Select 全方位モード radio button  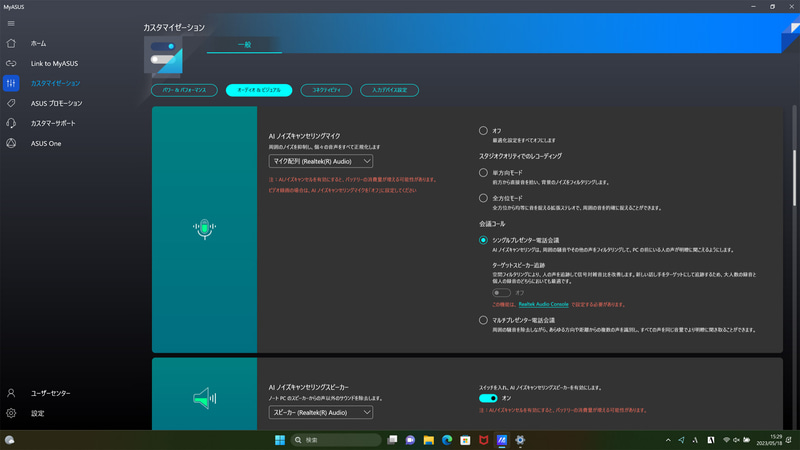tap(483, 198)
